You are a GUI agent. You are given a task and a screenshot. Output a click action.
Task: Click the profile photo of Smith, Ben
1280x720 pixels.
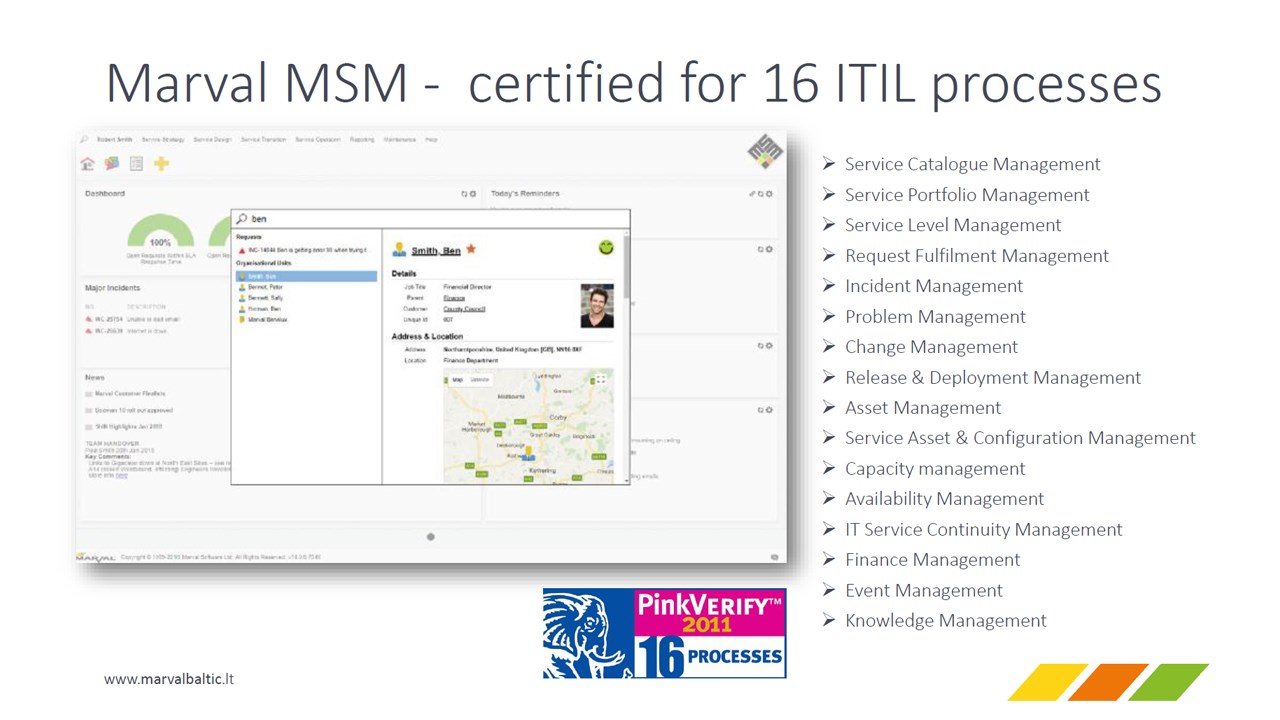coord(597,305)
